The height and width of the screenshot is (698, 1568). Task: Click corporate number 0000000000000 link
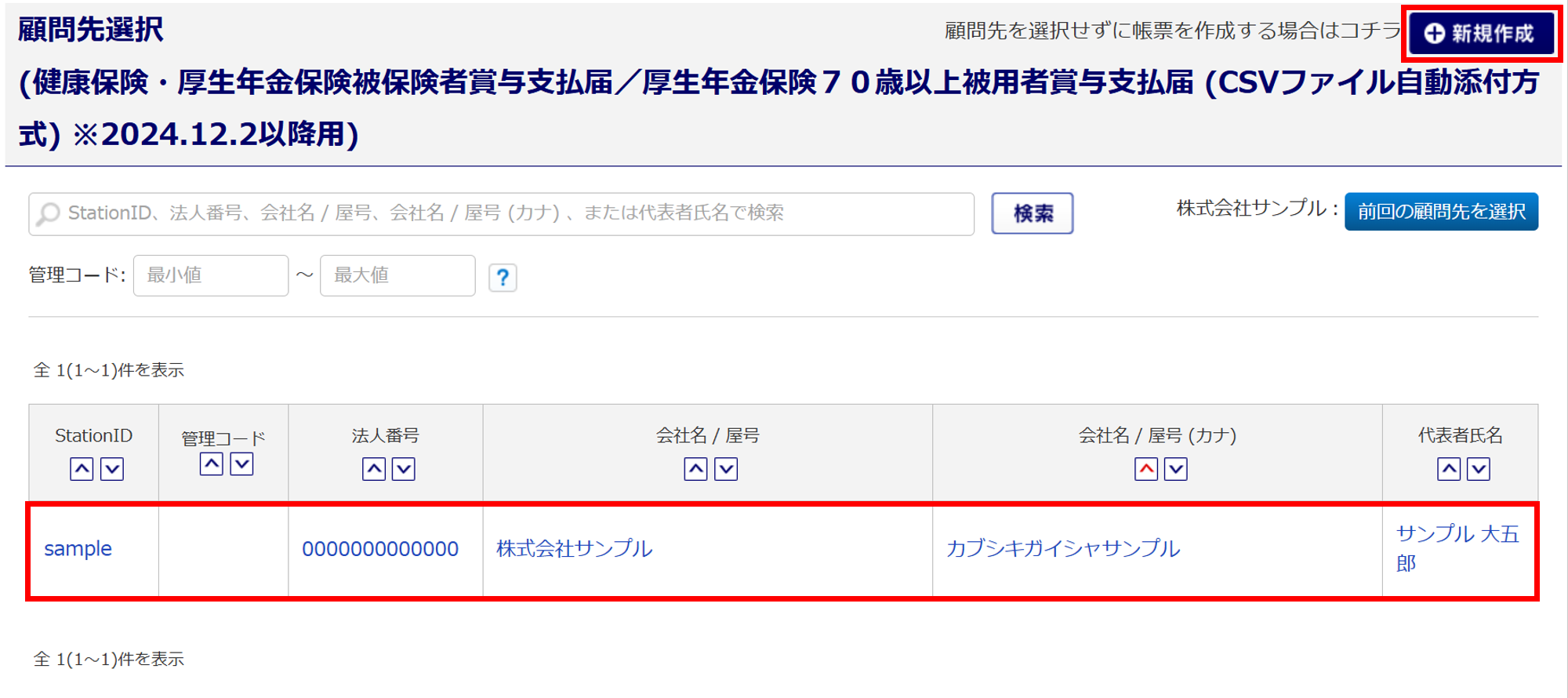380,549
